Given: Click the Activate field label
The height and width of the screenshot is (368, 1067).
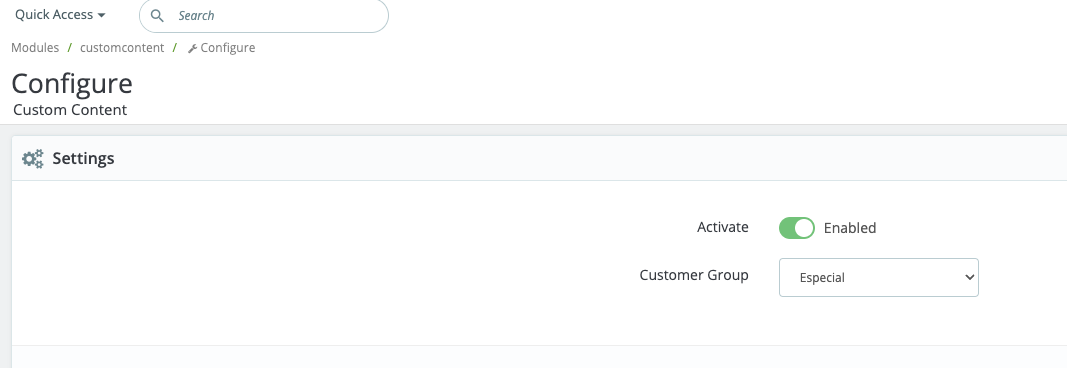Looking at the screenshot, I should pos(723,227).
